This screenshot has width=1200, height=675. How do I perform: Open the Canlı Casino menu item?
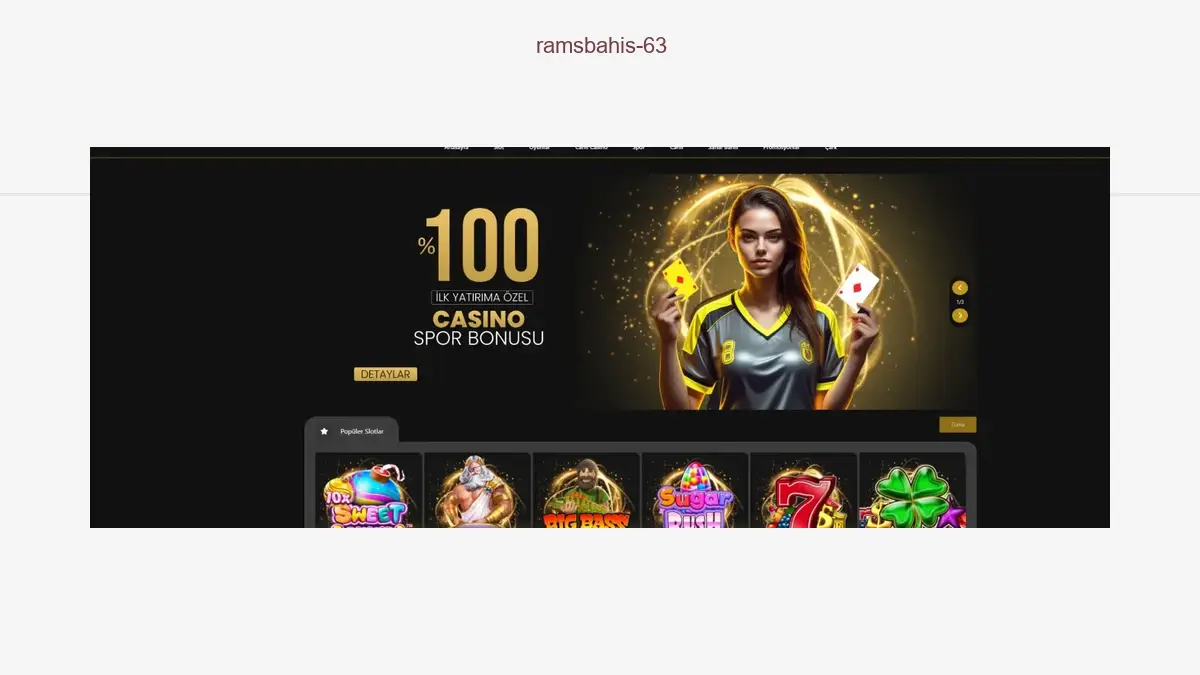591,148
